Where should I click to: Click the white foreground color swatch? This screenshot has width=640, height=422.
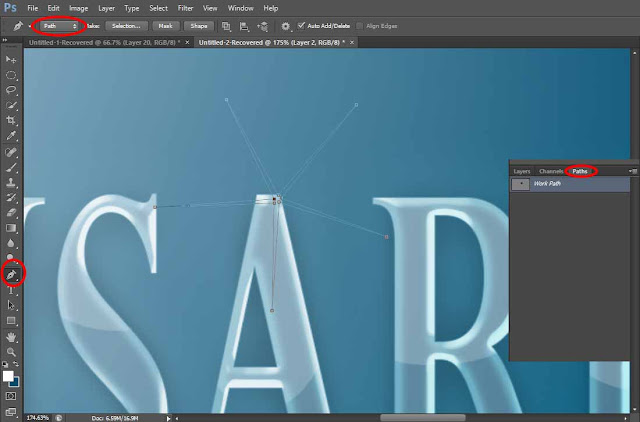coord(7,375)
